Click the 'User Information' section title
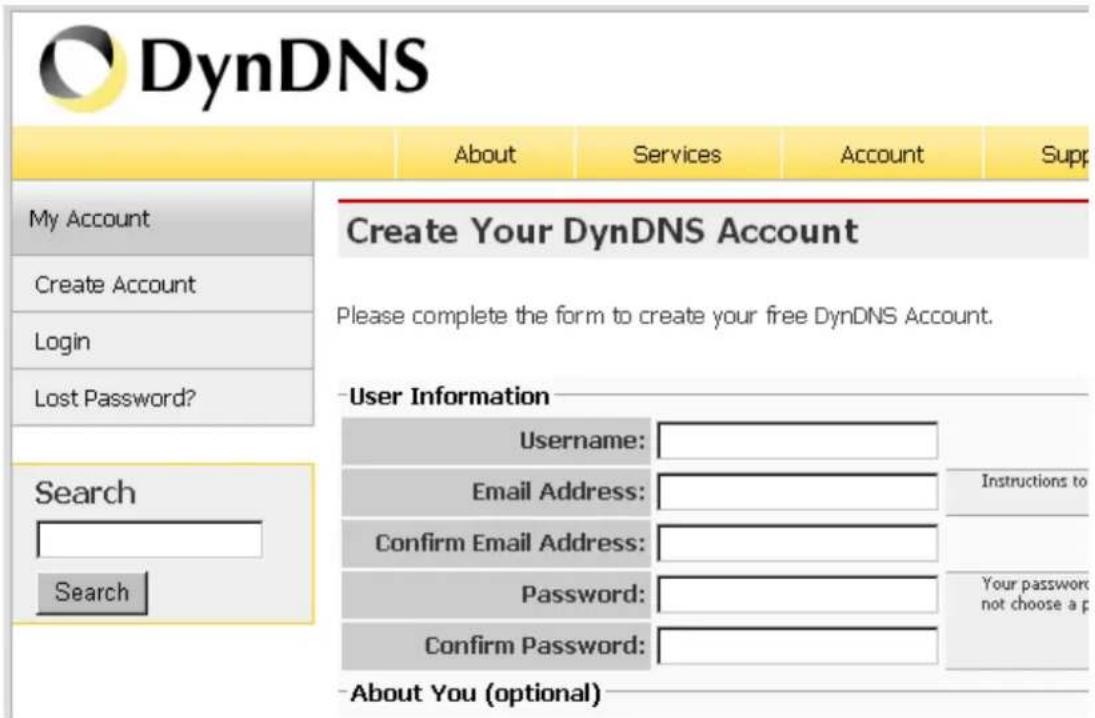1095x718 pixels. 449,396
